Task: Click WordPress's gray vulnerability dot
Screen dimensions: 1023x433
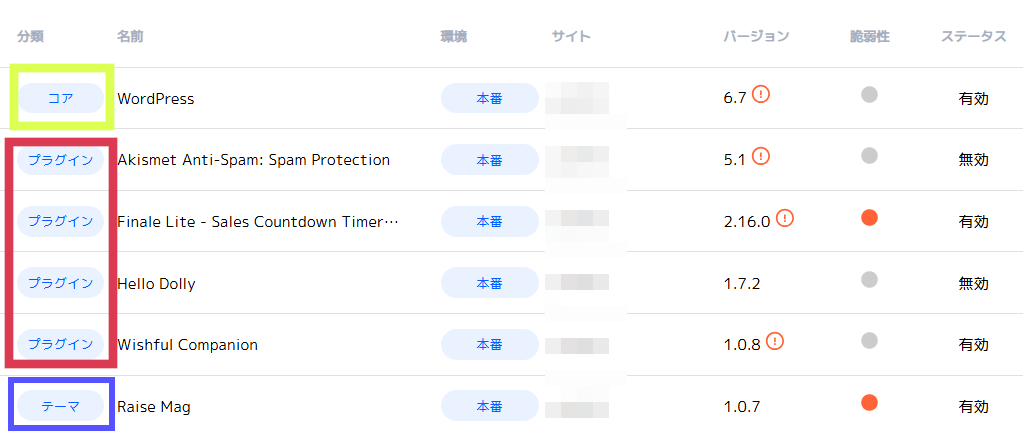Action: point(869,95)
